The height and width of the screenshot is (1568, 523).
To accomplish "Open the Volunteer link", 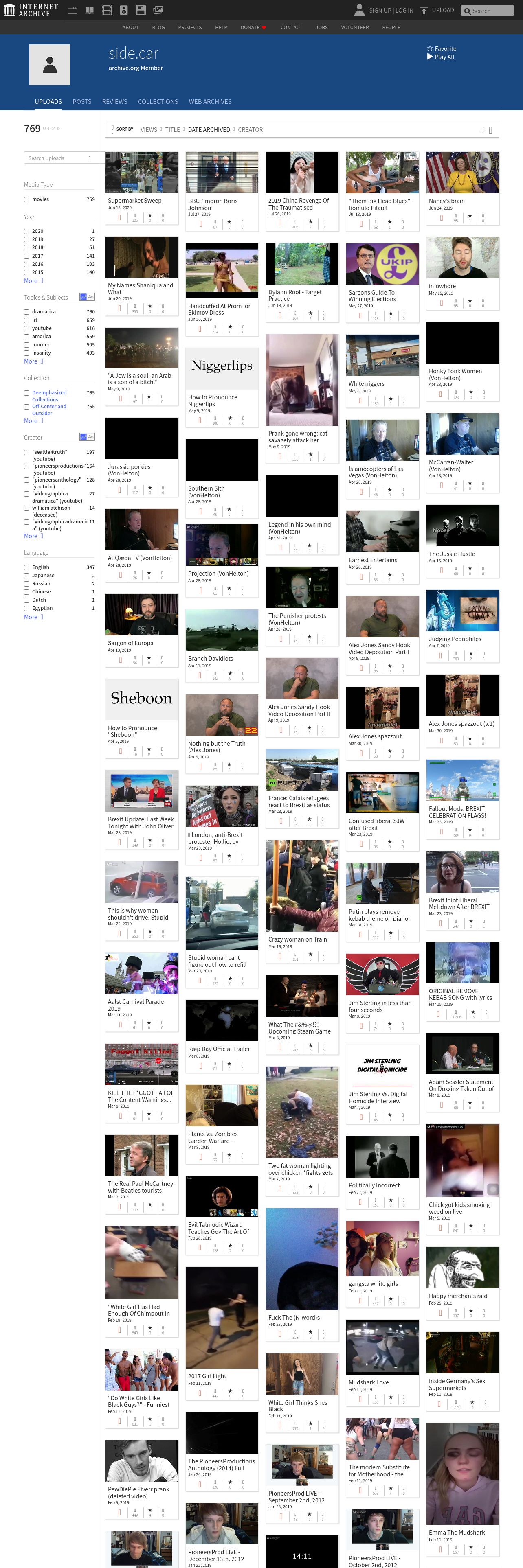I will point(355,27).
